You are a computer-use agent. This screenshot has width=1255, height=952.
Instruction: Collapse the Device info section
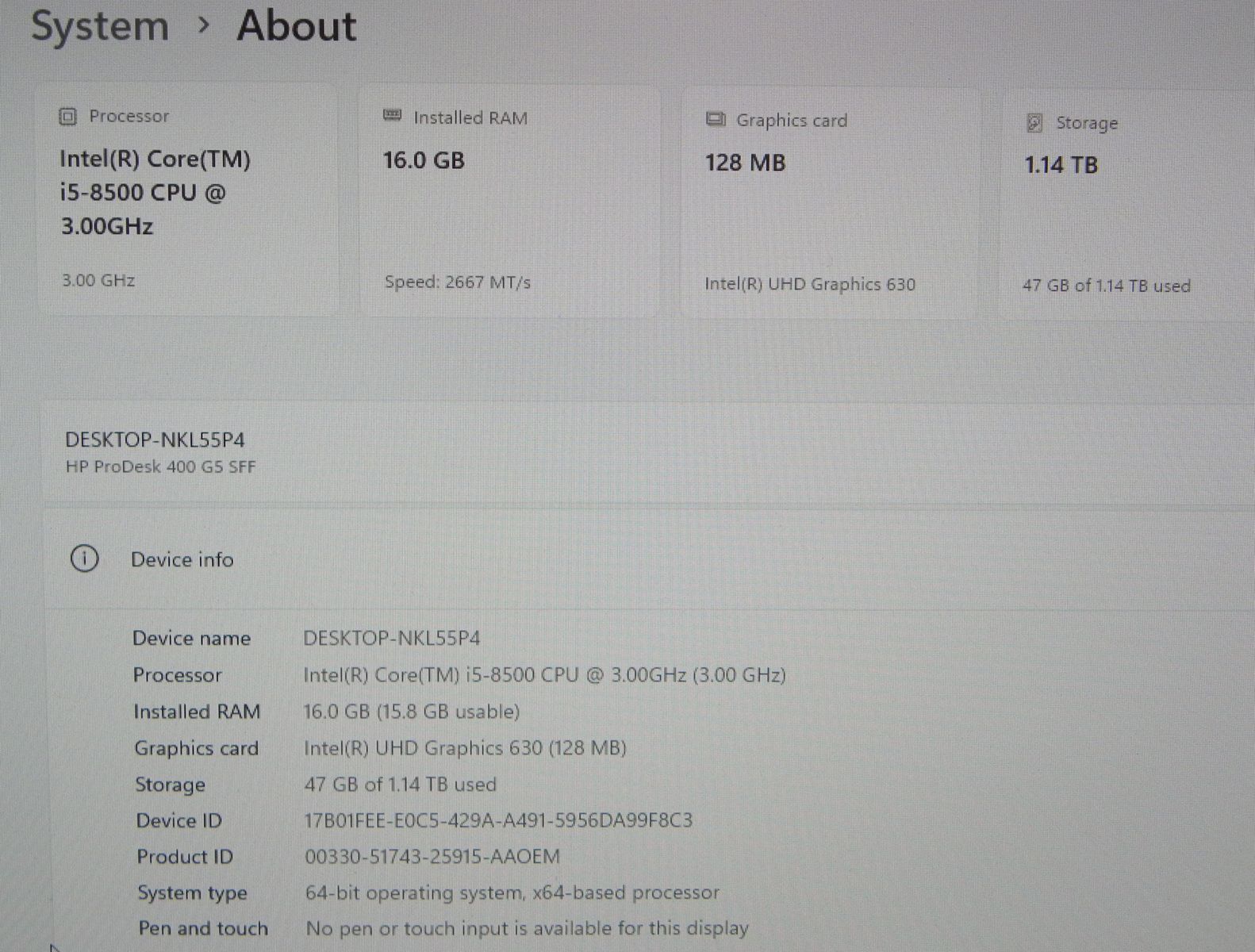click(647, 559)
